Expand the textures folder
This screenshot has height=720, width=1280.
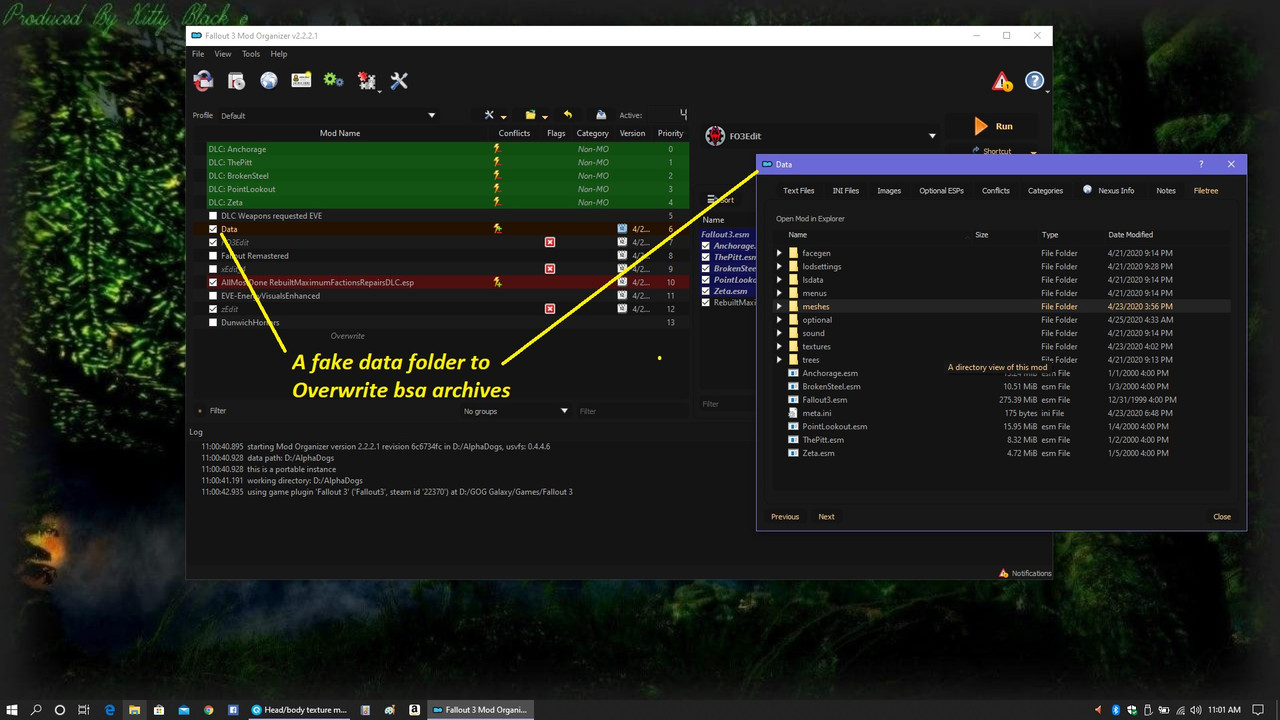tap(779, 346)
